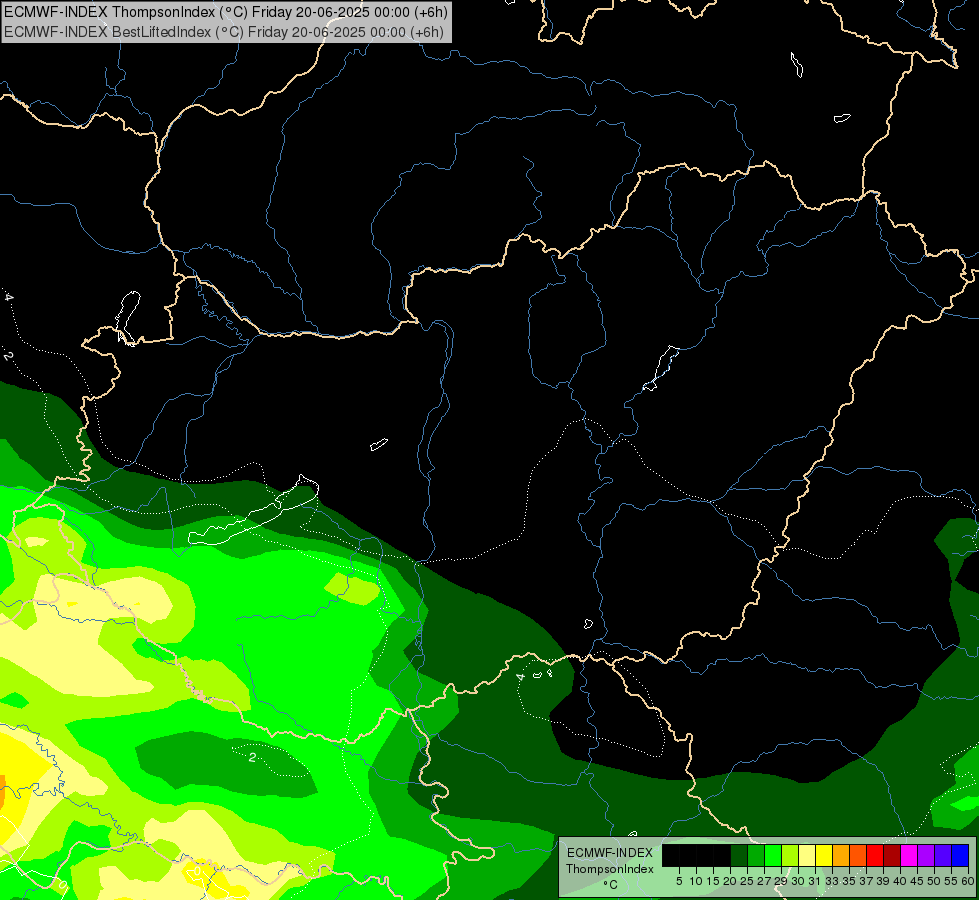Pick the pale yellow 30-31 legend swatch
Screen dimensions: 979x900
[x=807, y=855]
